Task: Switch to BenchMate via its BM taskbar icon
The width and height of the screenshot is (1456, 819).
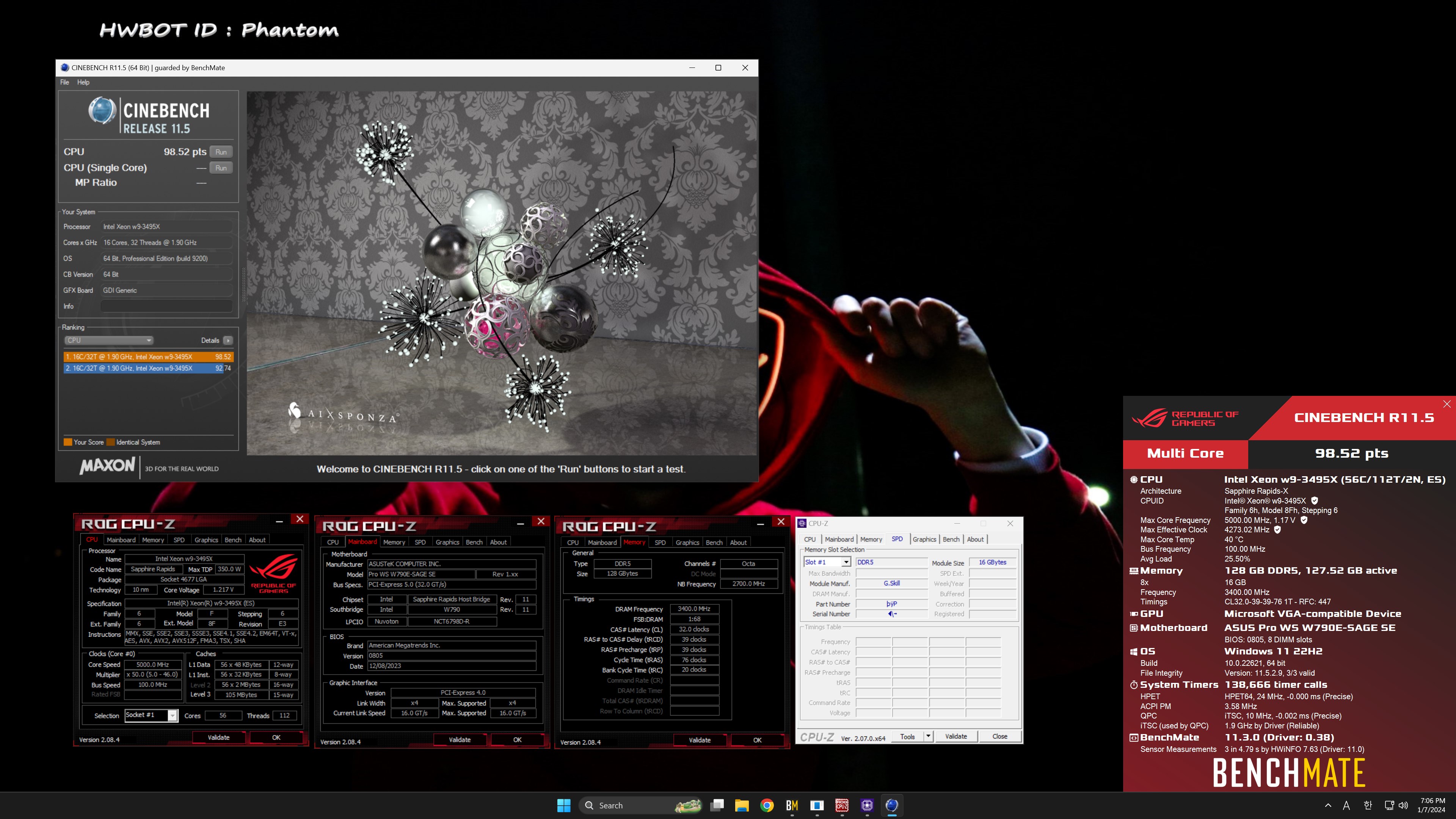Action: 792,805
